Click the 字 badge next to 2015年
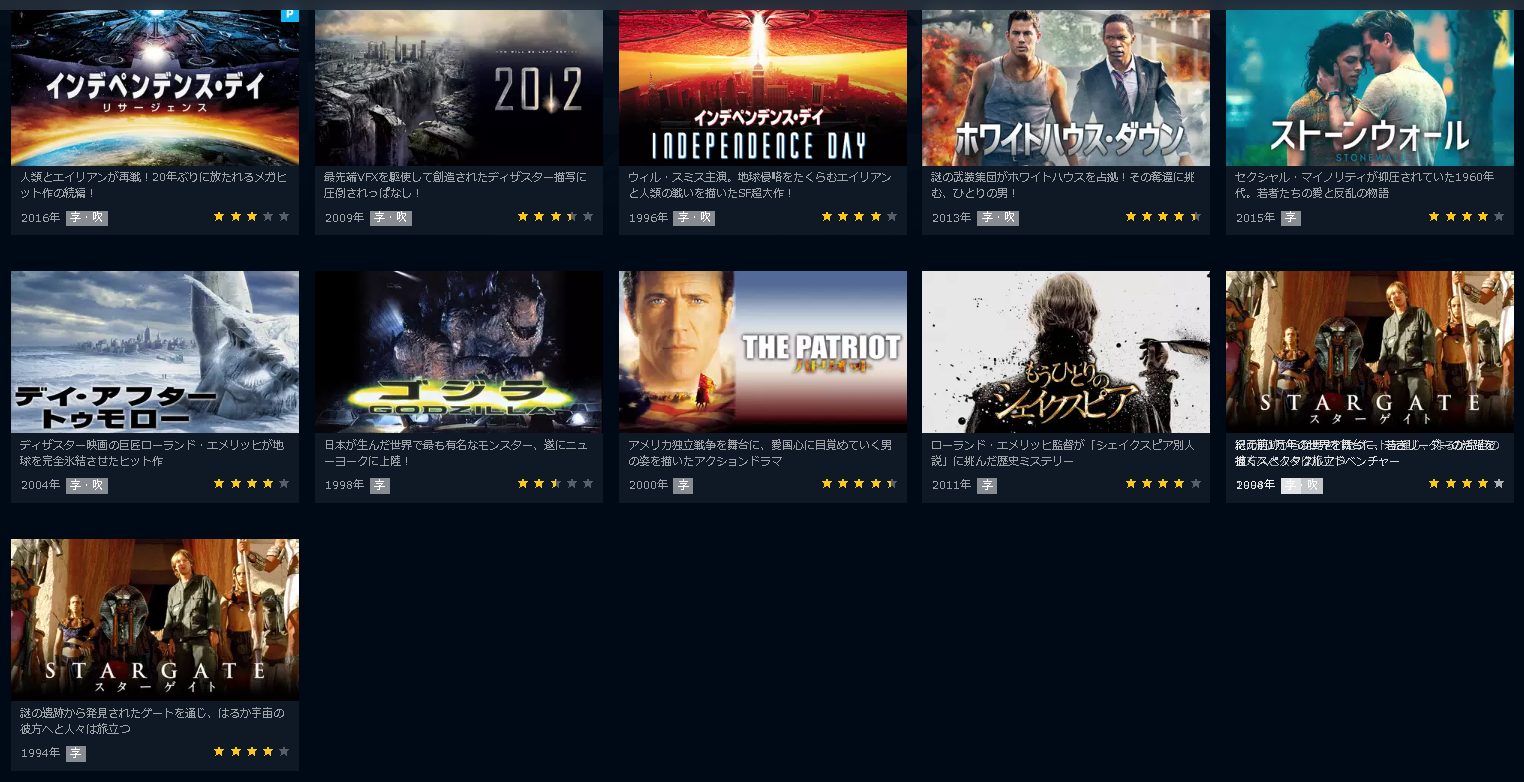The height and width of the screenshot is (782, 1524). tap(1291, 218)
